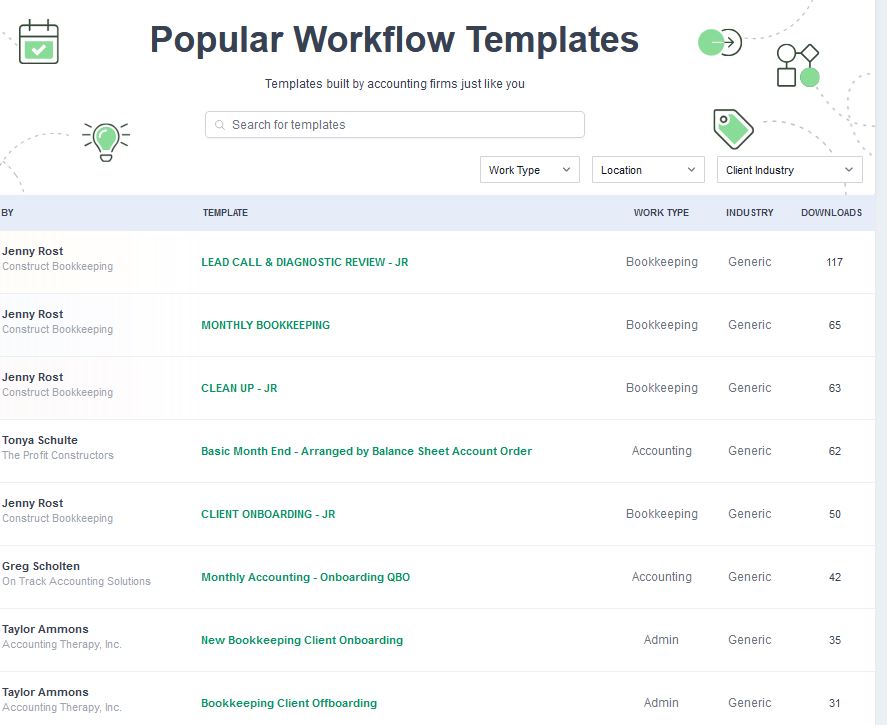Click the calendar checkmark icon
Viewport: 887px width, 725px height.
(39, 42)
